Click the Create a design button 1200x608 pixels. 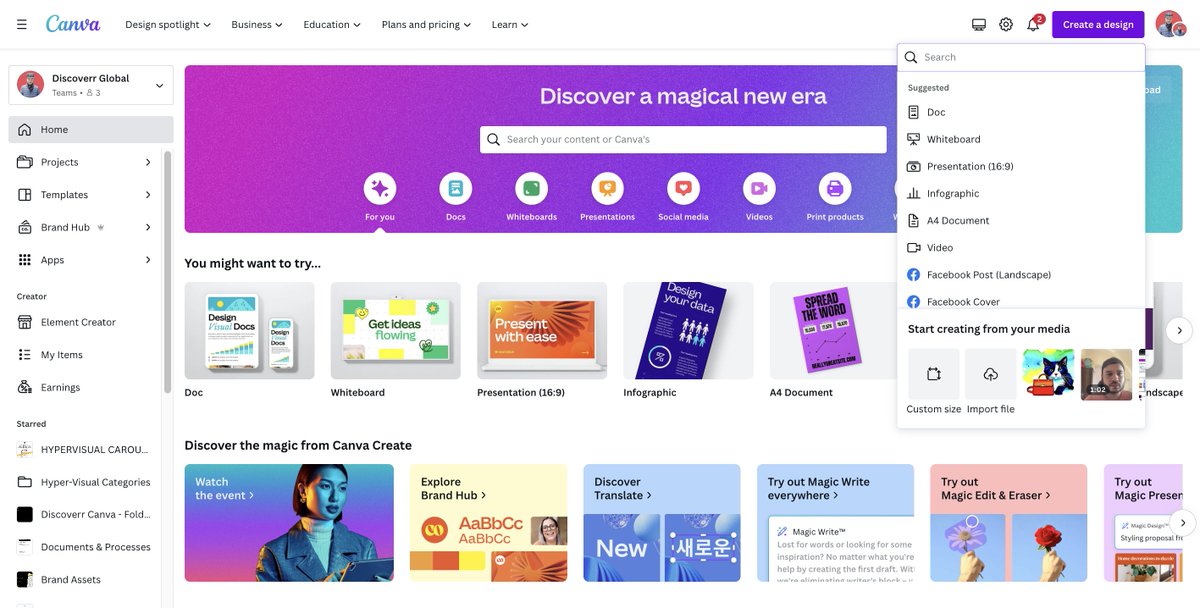tap(1098, 24)
